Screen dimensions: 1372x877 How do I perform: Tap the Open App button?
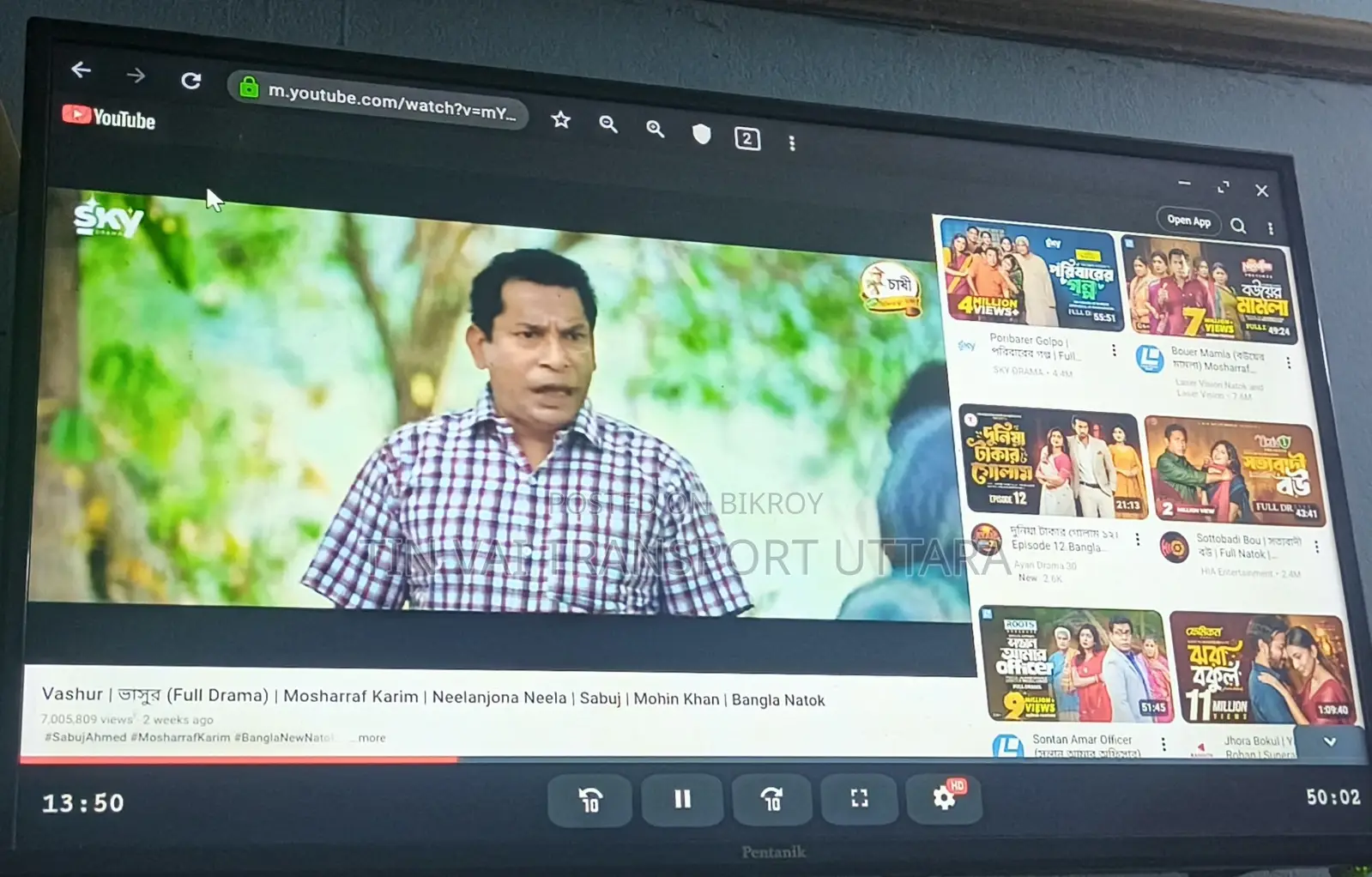(x=1188, y=221)
